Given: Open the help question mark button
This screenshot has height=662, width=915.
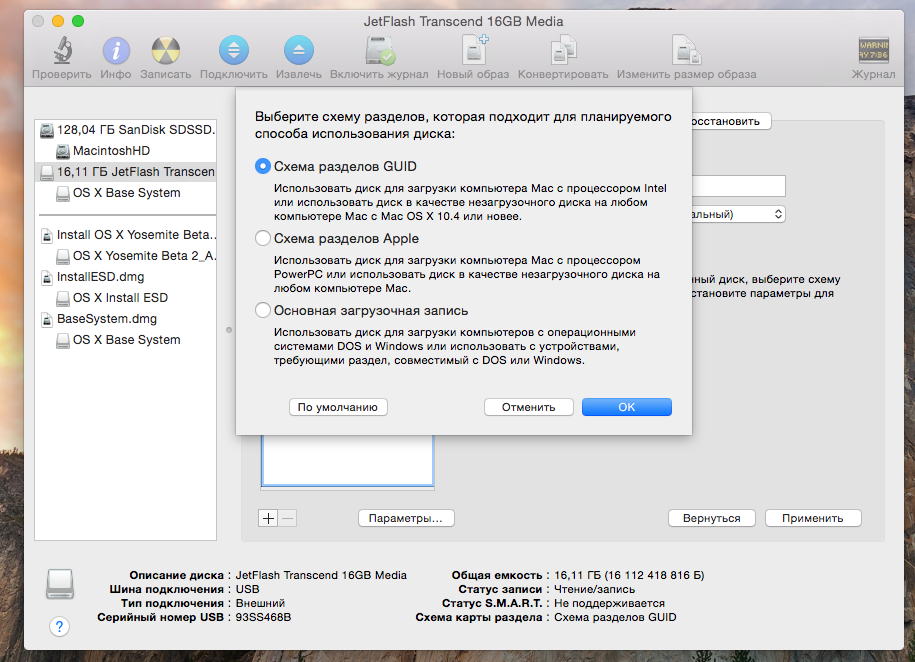Looking at the screenshot, I should [59, 627].
